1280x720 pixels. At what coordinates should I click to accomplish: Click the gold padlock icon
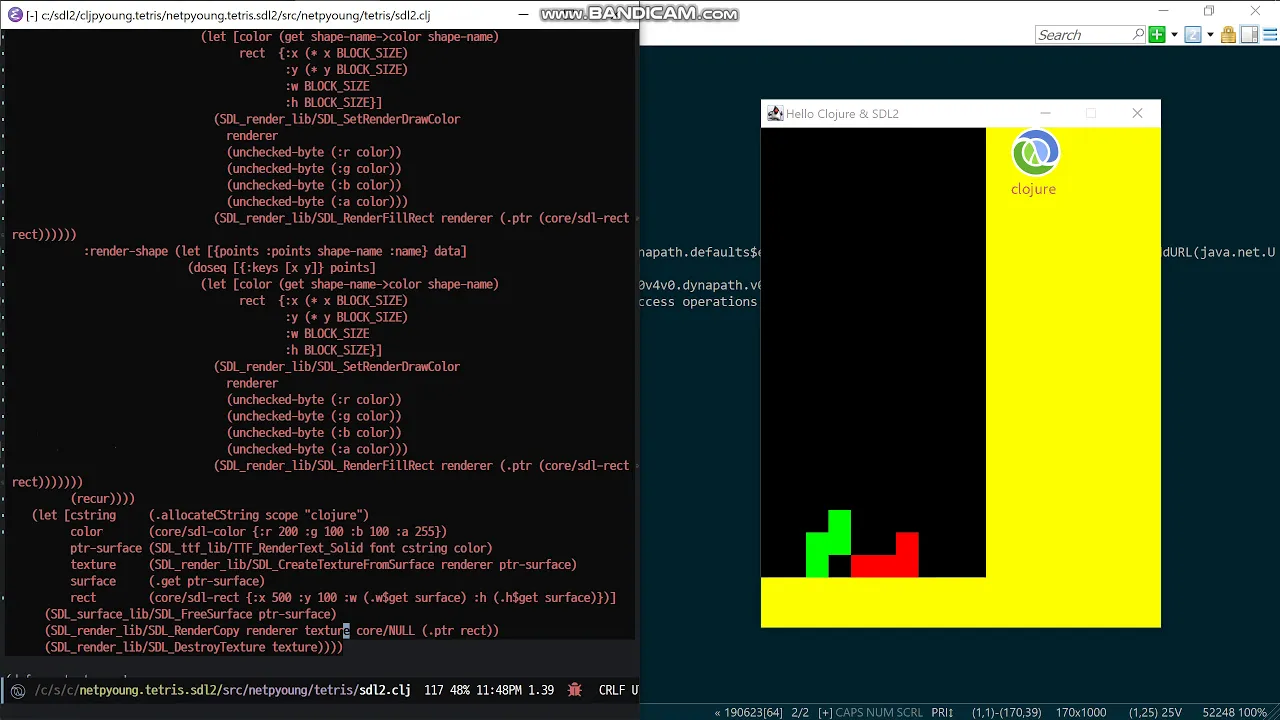click(1228, 35)
